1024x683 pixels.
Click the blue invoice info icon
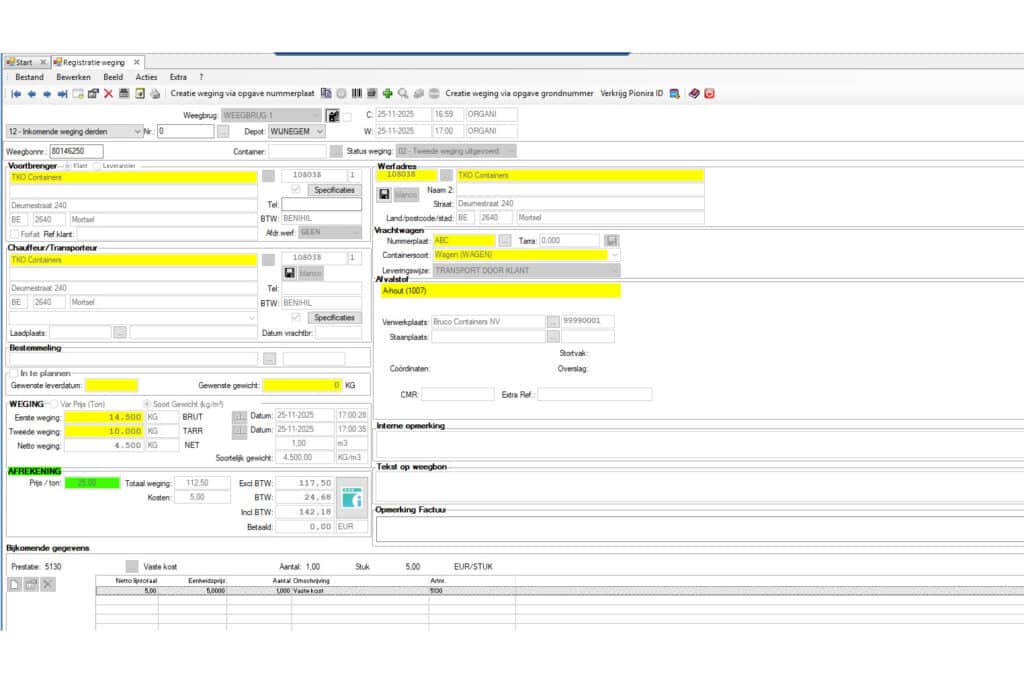coord(352,498)
